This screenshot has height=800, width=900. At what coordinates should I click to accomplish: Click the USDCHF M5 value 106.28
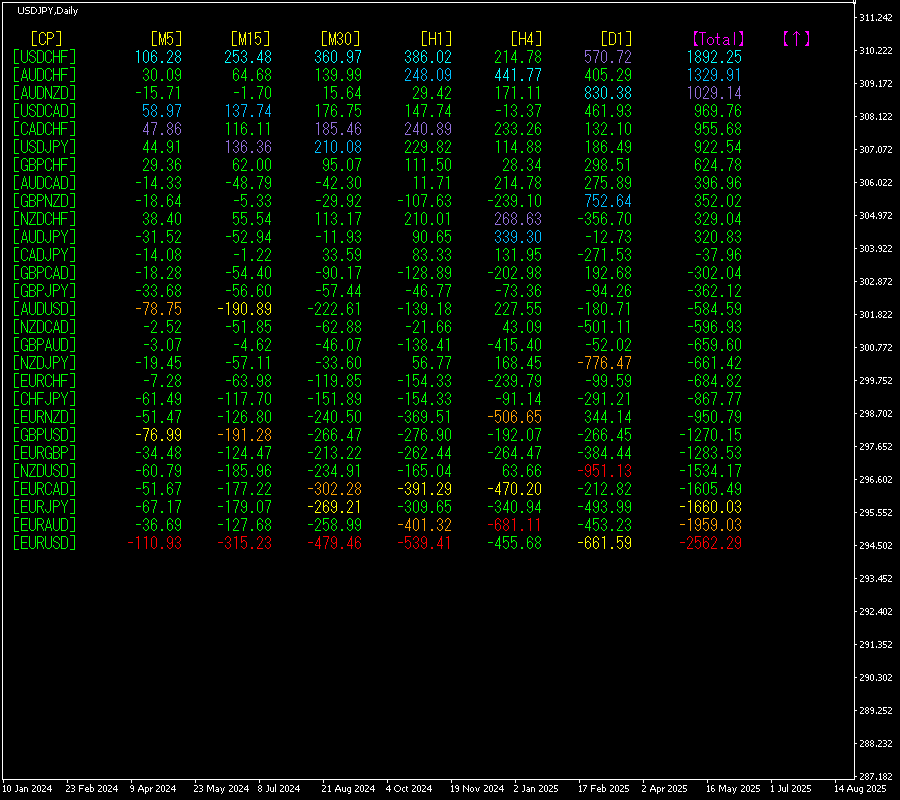[x=158, y=57]
